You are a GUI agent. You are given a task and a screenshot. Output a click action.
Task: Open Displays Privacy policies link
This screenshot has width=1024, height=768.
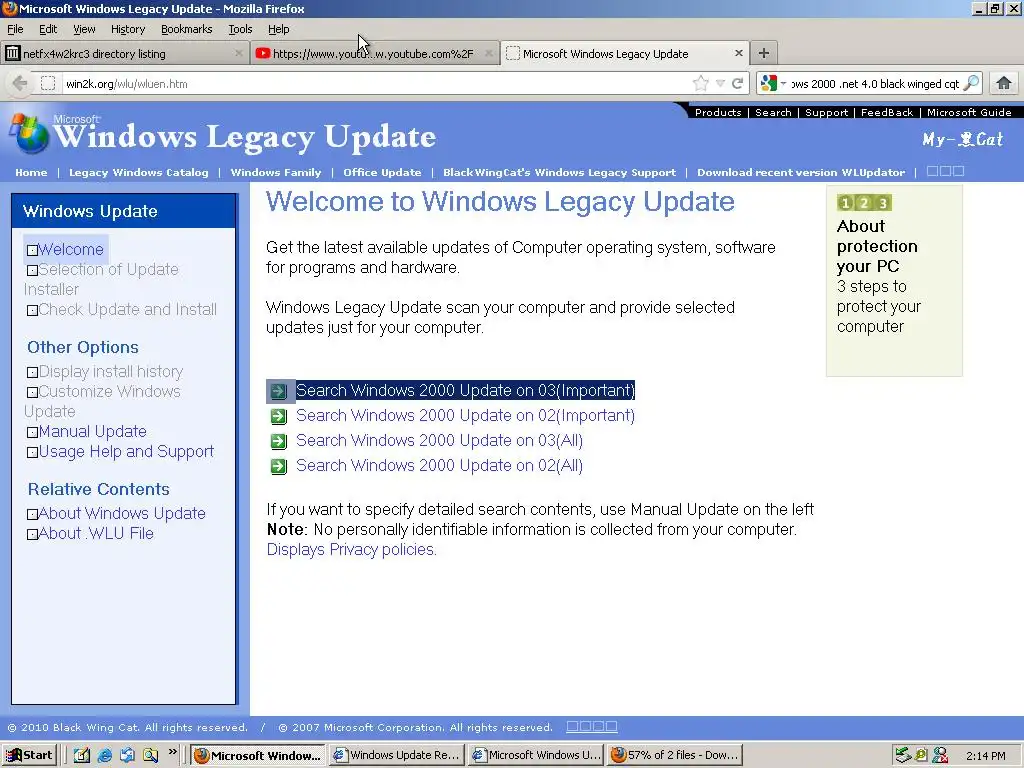351,549
